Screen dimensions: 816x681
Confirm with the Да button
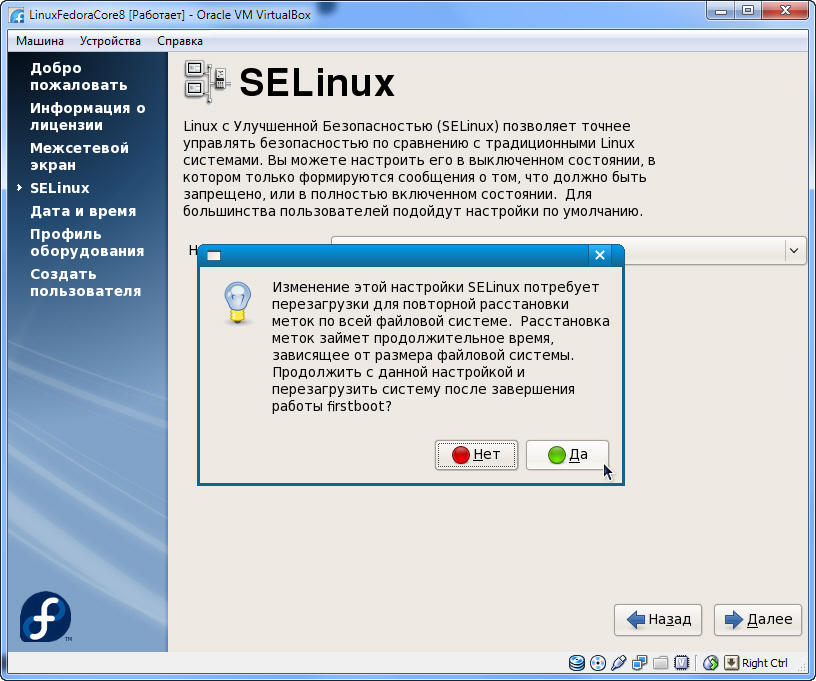(567, 455)
